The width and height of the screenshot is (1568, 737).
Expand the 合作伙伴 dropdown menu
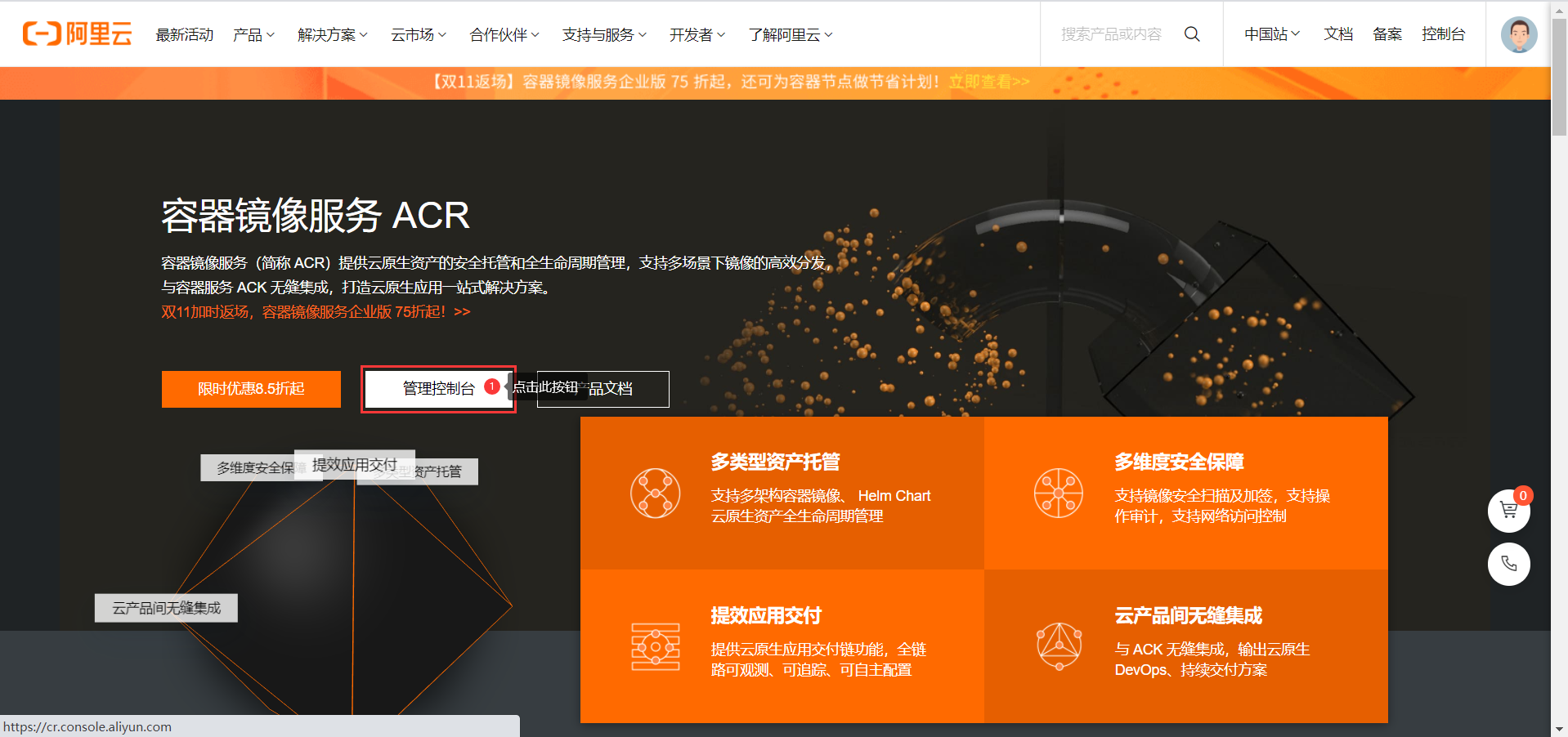pos(504,34)
